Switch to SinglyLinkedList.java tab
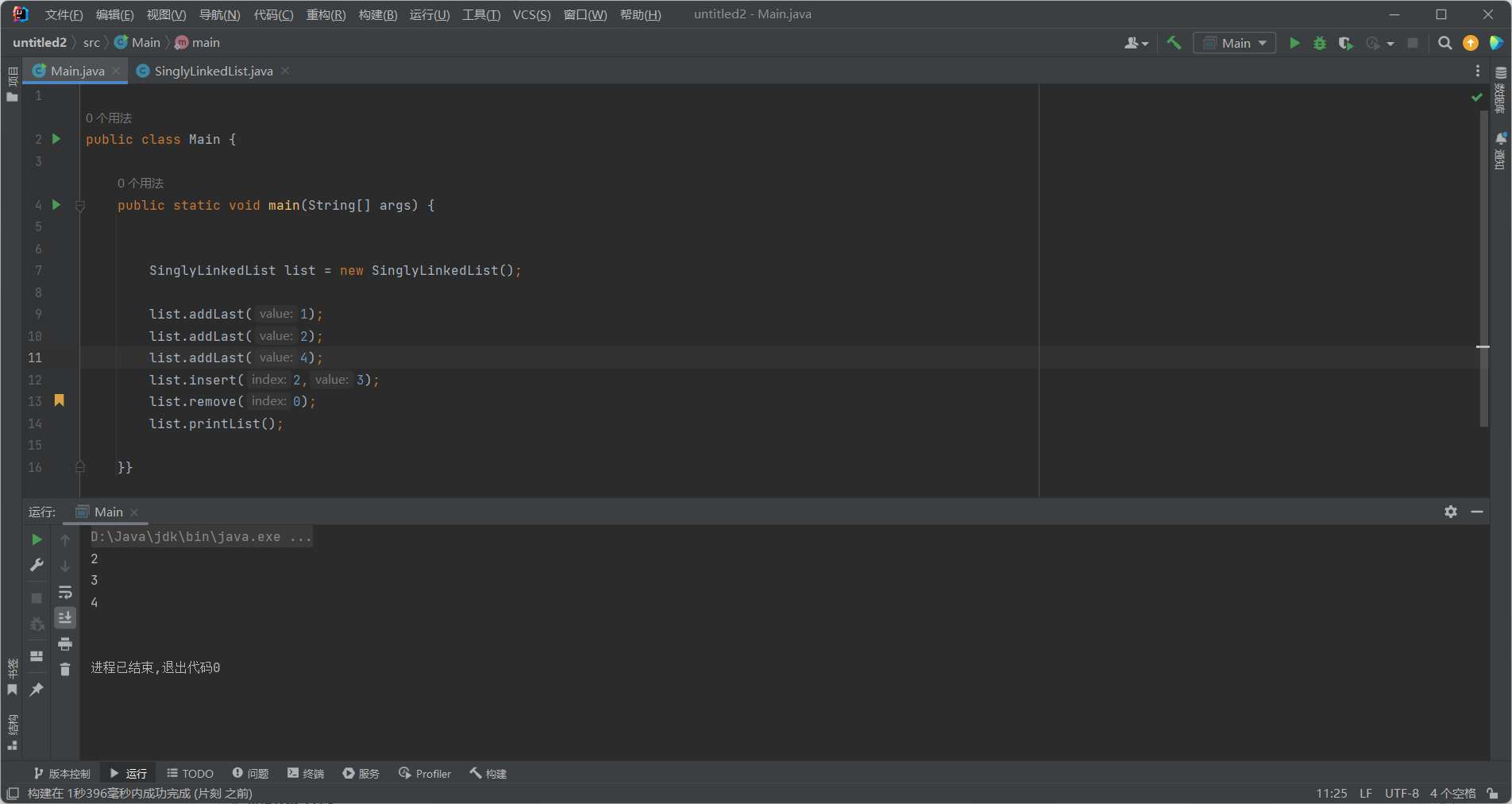Viewport: 1512px width, 804px height. [x=213, y=71]
